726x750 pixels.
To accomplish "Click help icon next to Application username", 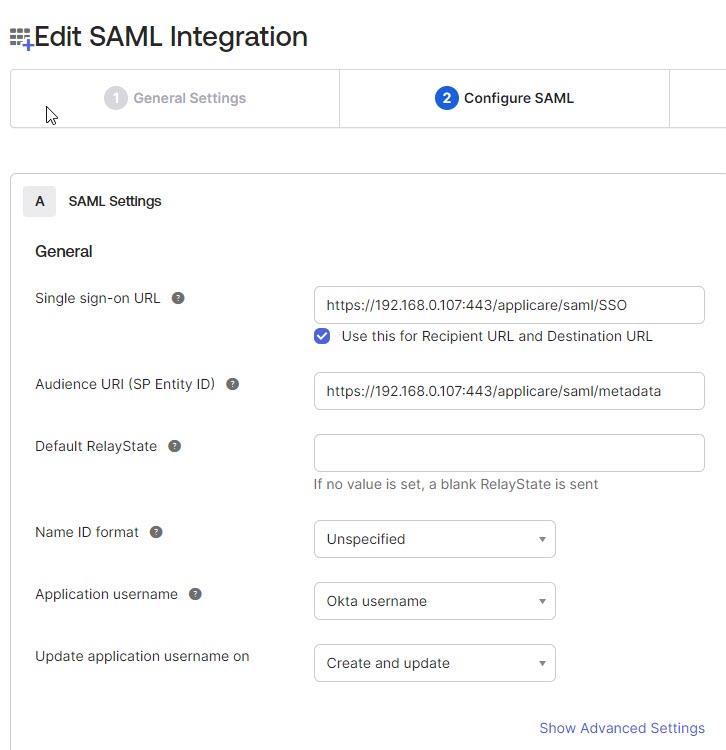I will (x=195, y=594).
